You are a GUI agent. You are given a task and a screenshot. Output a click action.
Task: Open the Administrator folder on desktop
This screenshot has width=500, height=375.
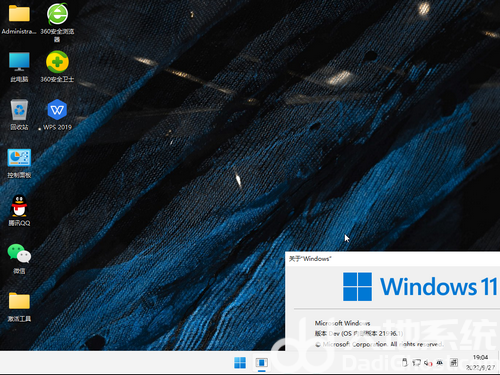(19, 19)
